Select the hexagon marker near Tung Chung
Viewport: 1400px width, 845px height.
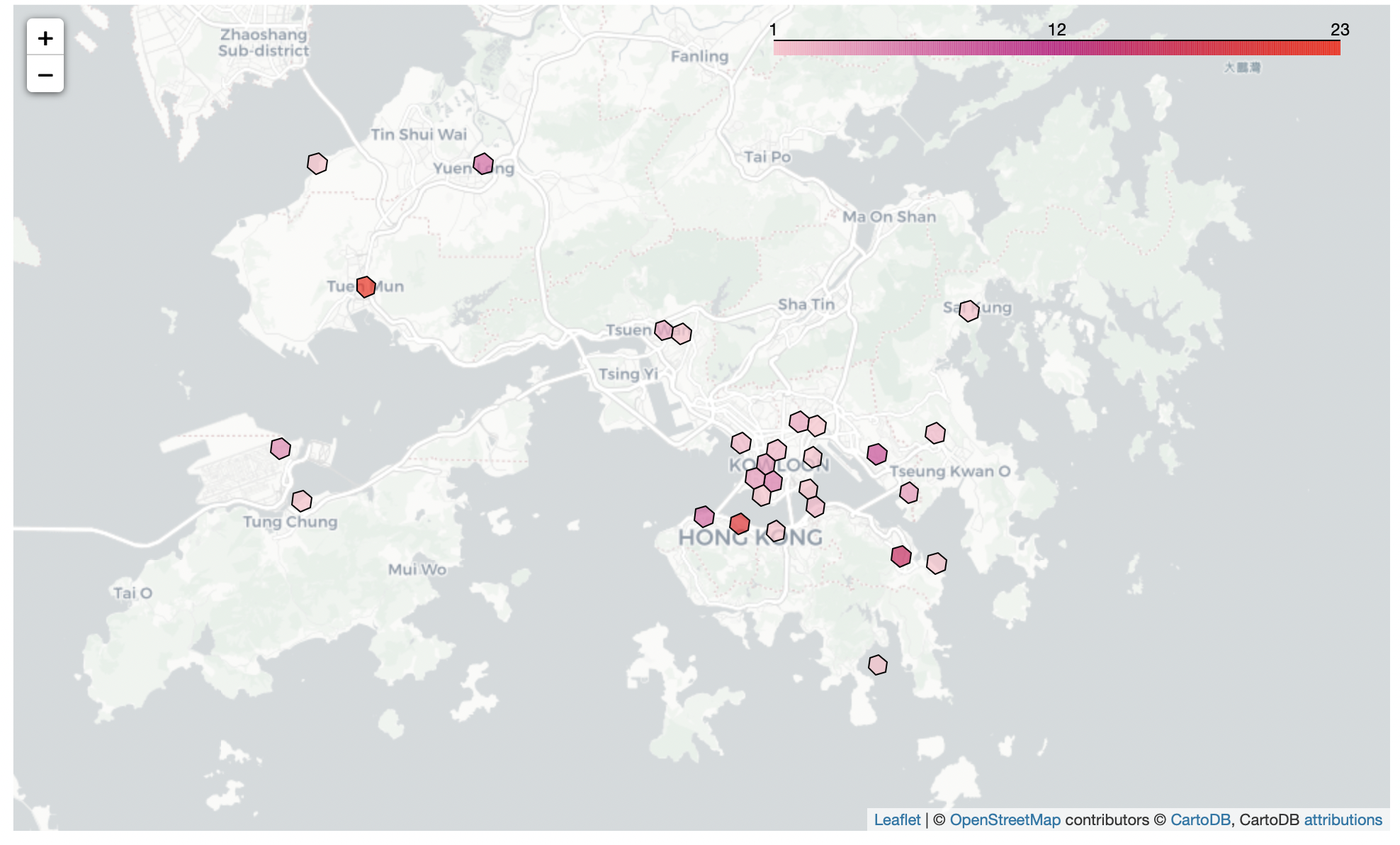pos(302,500)
